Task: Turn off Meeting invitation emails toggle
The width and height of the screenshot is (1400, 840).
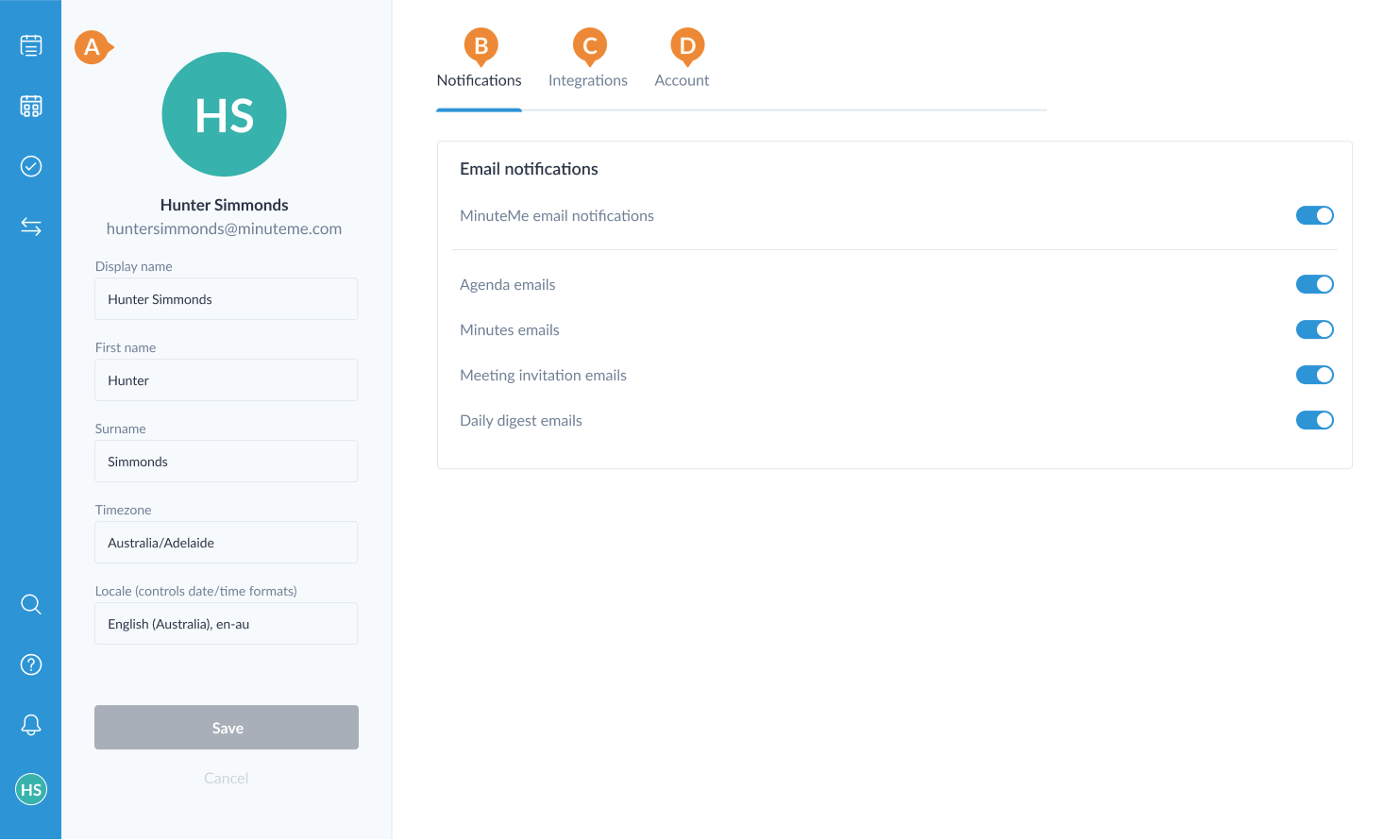Action: [x=1314, y=375]
